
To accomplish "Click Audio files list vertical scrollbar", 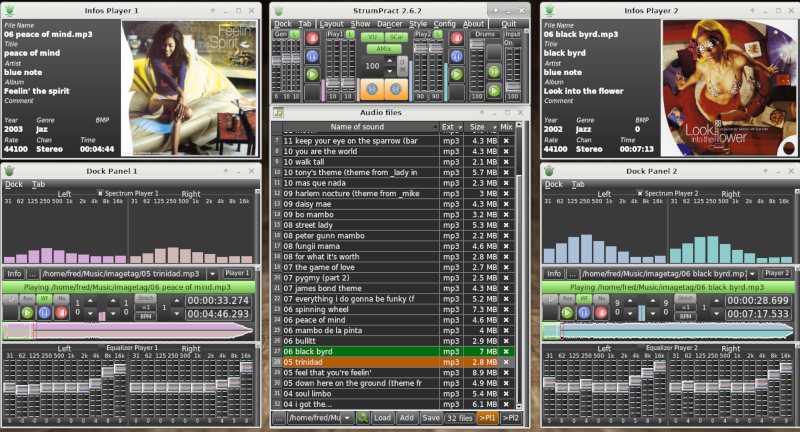I will pos(519,265).
